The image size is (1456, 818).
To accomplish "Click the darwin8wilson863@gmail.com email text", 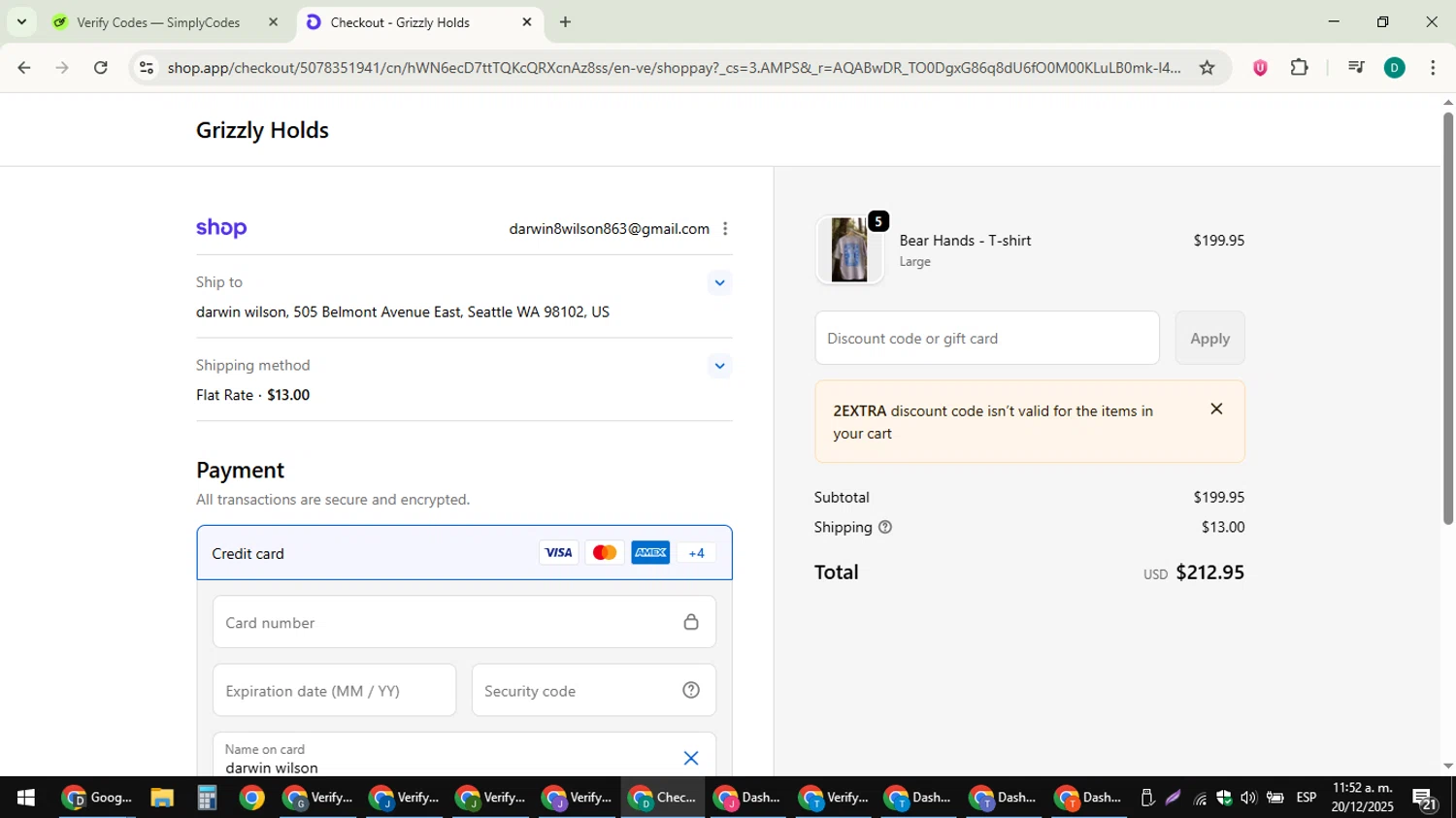I will (x=609, y=229).
